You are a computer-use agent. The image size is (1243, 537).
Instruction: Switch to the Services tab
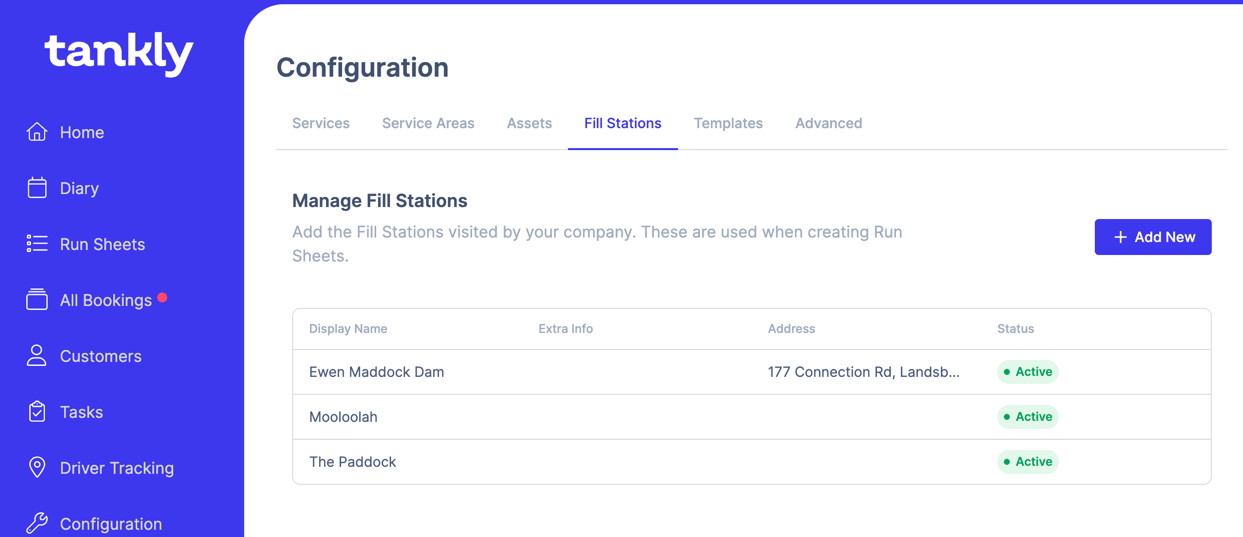pyautogui.click(x=321, y=123)
